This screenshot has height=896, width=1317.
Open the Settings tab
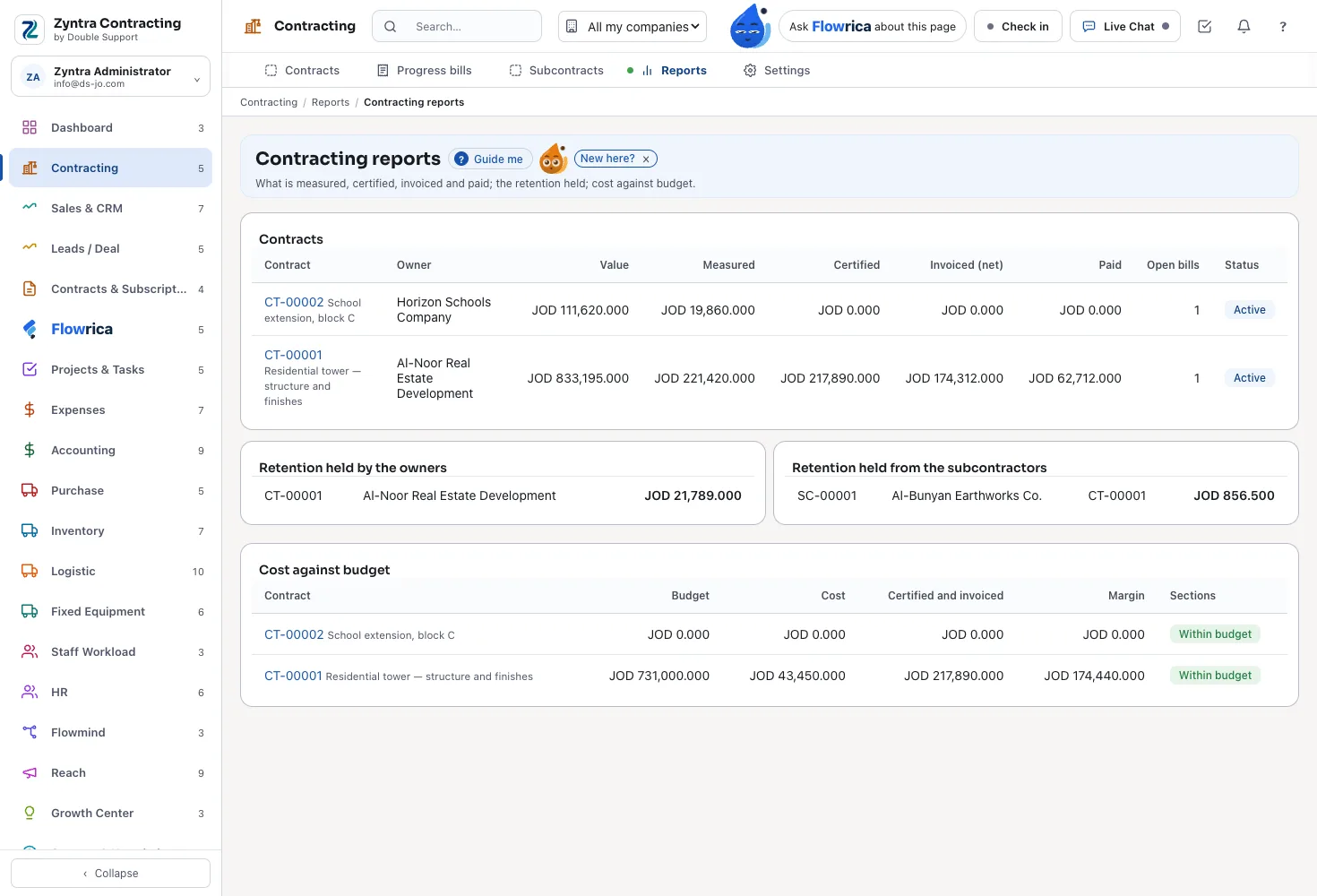click(777, 70)
